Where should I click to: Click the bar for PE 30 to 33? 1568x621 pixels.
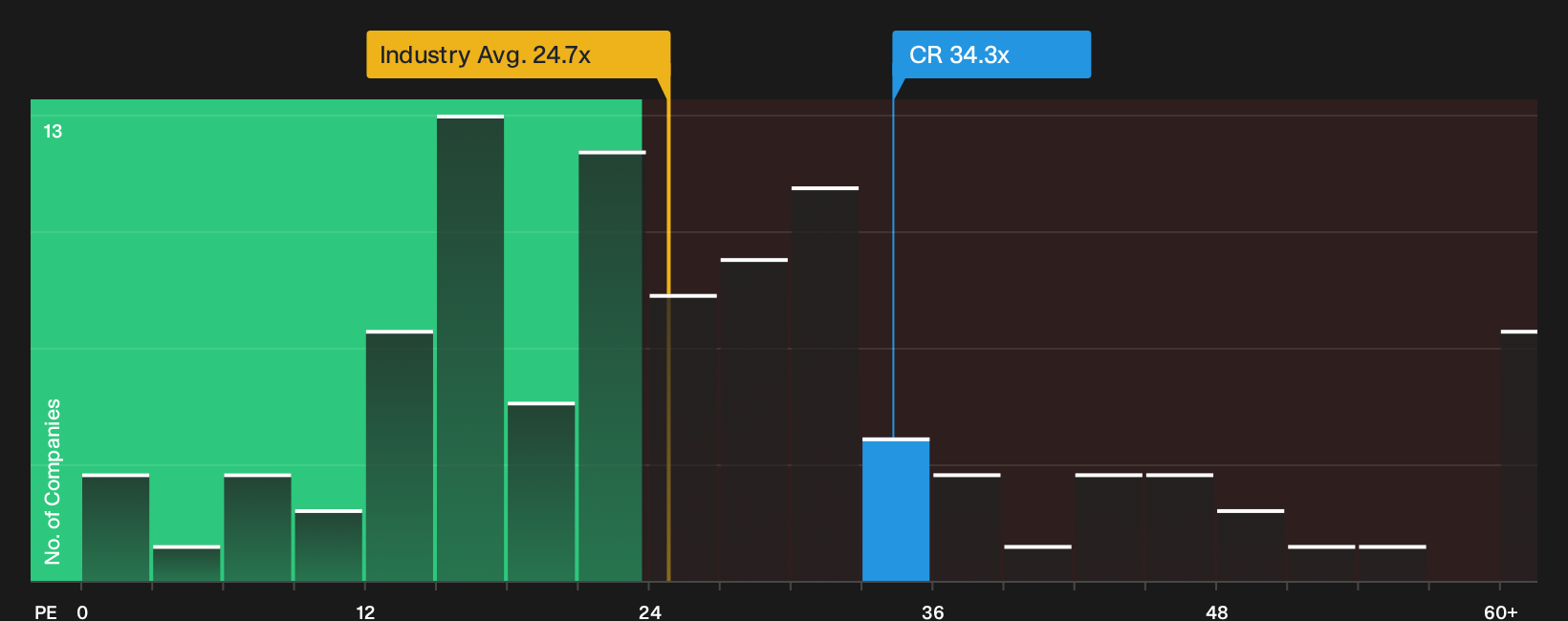coord(825,384)
